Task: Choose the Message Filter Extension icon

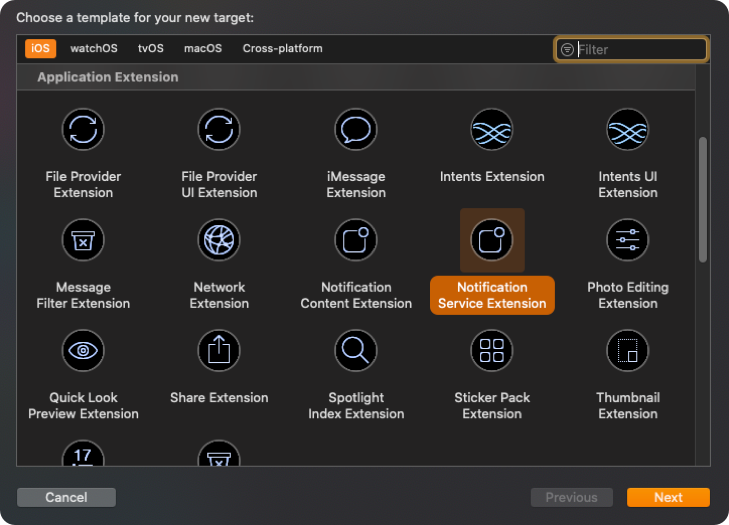Action: pos(83,240)
